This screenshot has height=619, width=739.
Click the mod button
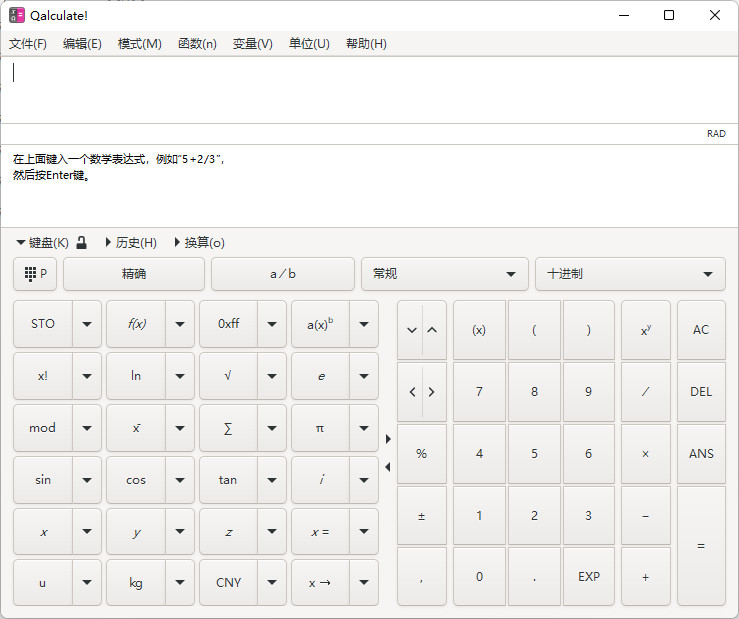pos(43,428)
